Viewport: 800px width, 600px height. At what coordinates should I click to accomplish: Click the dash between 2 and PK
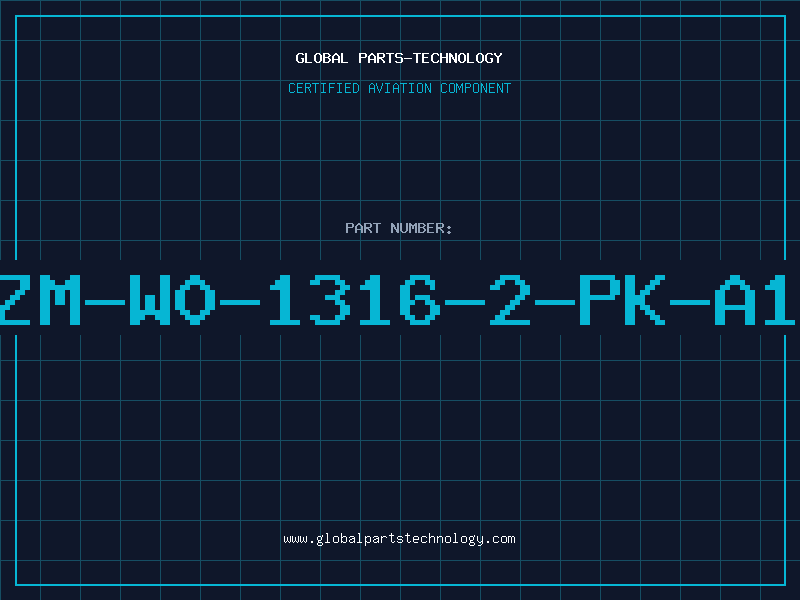[x=555, y=303]
